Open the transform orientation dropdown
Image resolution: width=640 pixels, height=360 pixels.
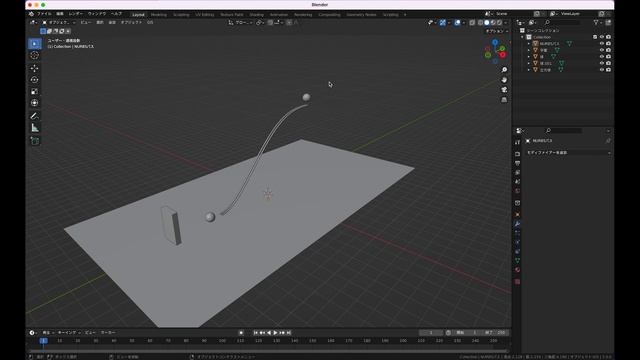240,22
